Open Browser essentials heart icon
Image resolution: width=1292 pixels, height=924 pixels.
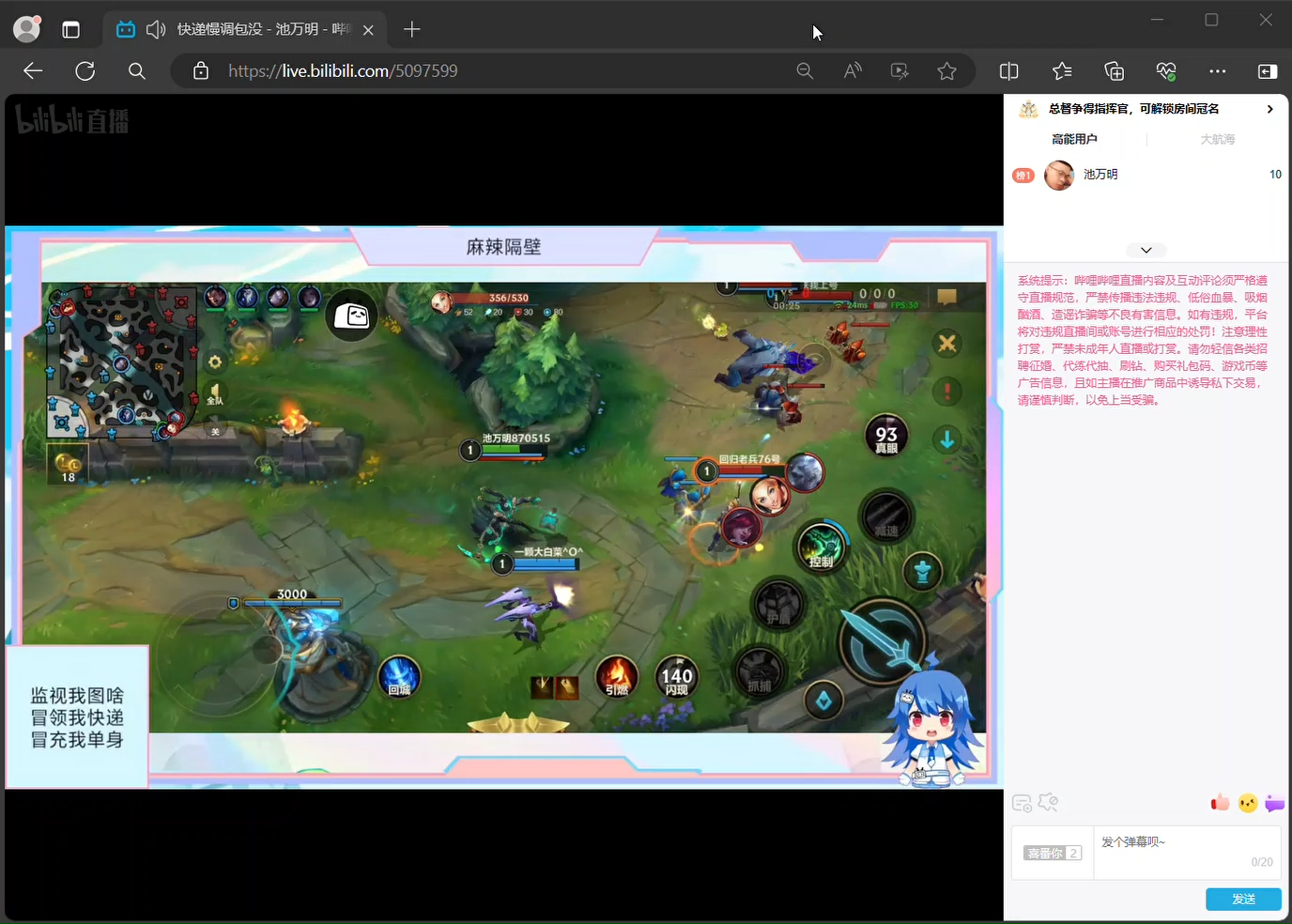point(1166,70)
